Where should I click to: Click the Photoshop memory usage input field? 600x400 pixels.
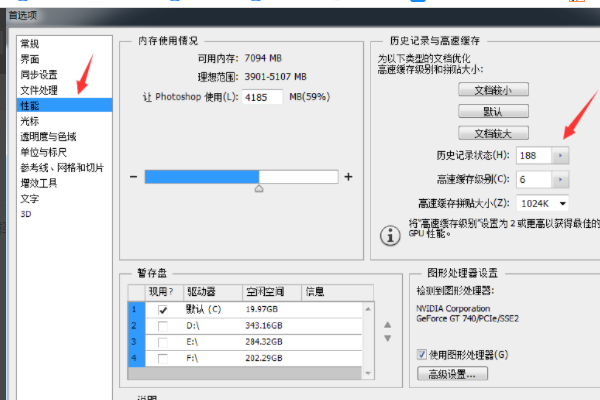coord(262,97)
